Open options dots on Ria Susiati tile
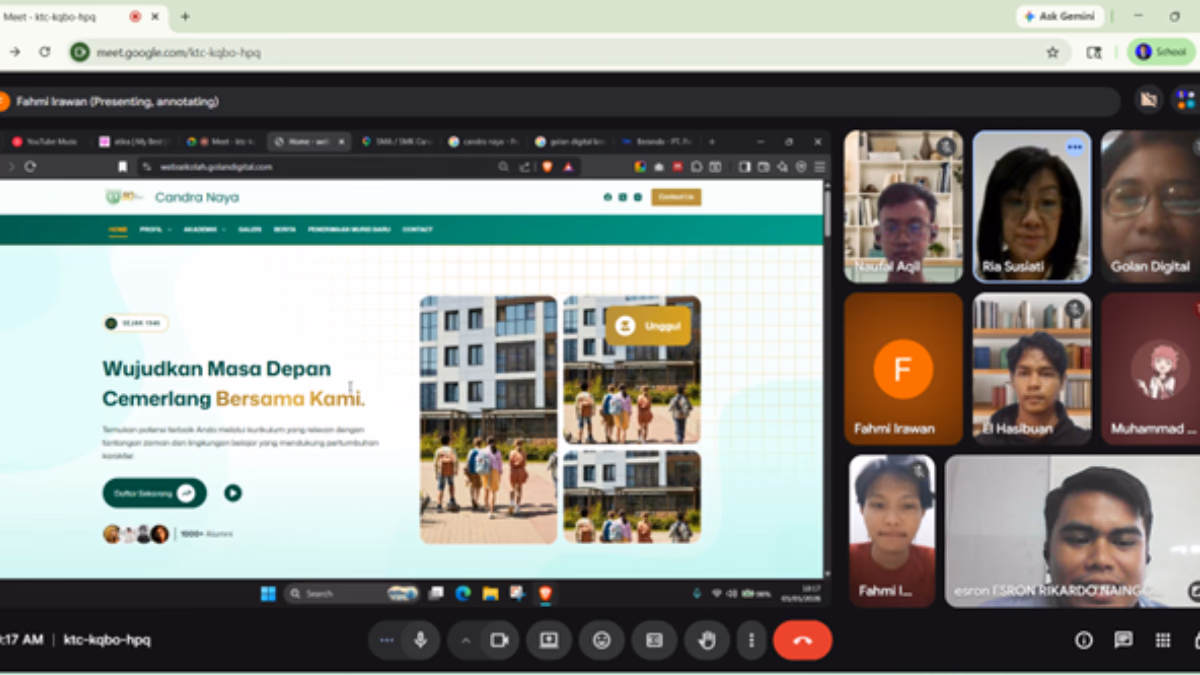Viewport: 1200px width, 675px height. 1074,147
